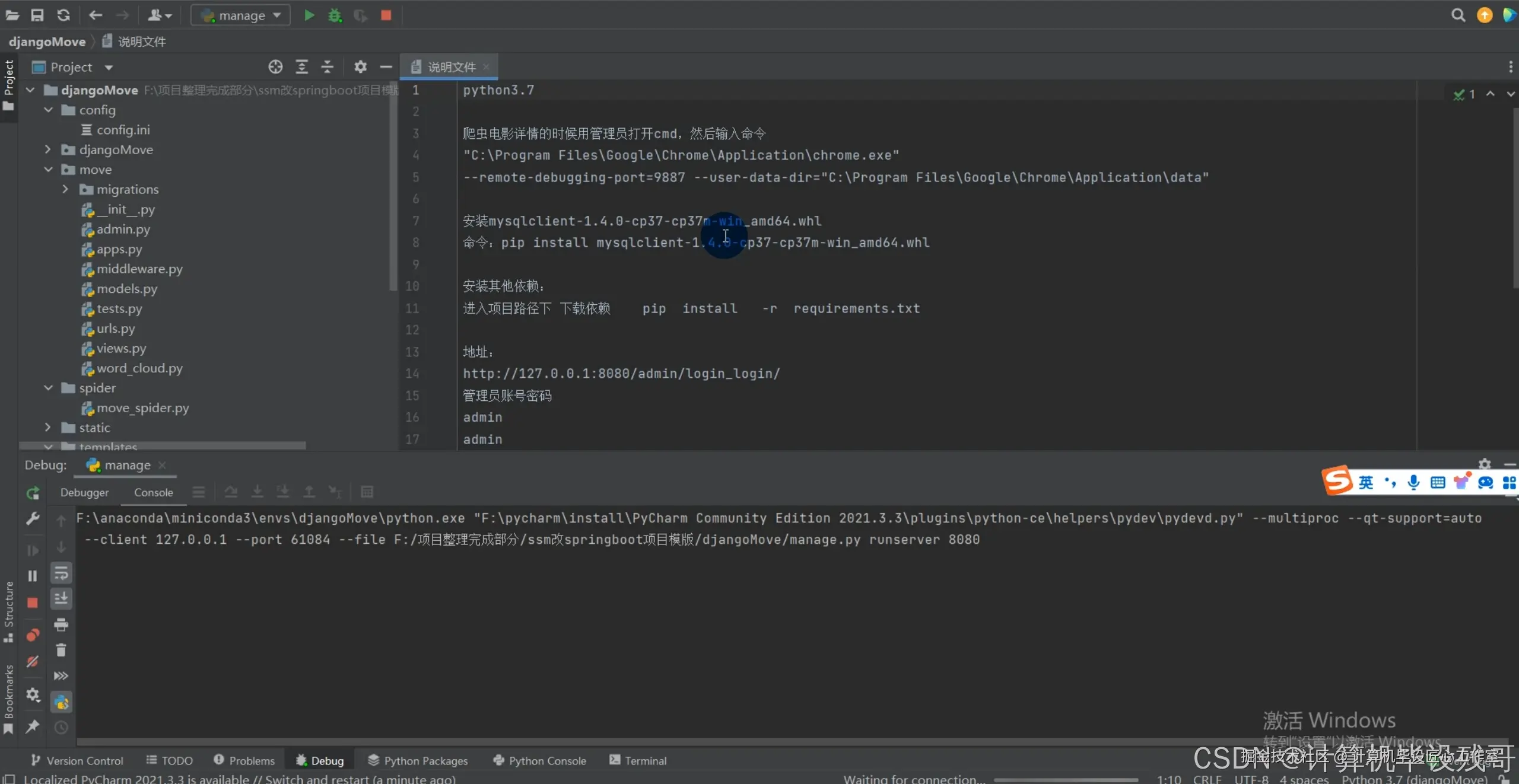1519x784 pixels.
Task: Click the Select Opened File crosshair icon
Action: (x=275, y=67)
